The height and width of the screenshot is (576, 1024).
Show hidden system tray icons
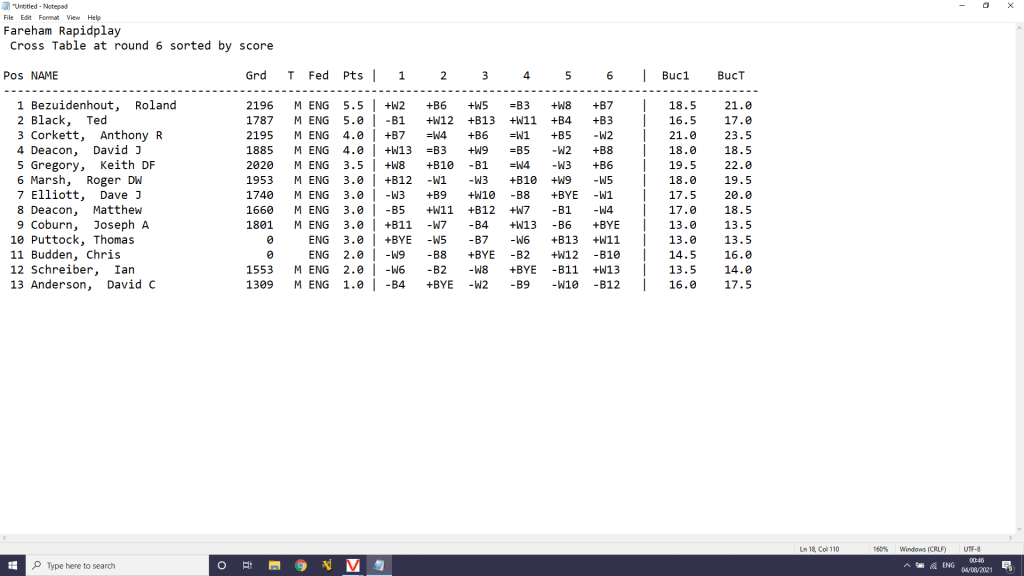906,565
